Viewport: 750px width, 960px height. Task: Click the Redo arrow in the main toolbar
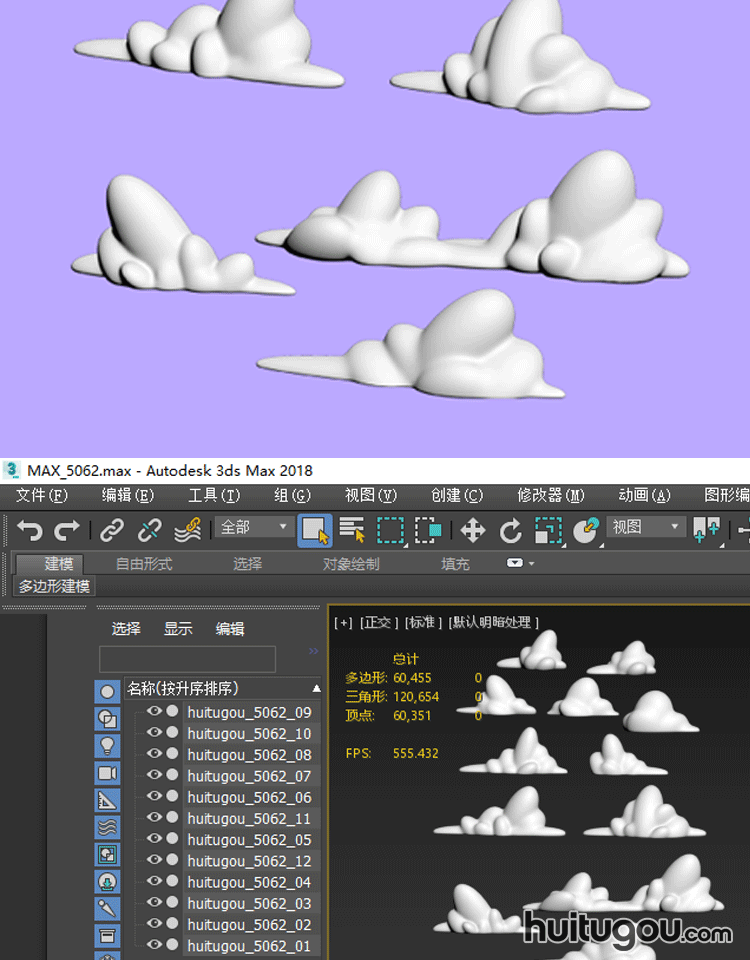[67, 529]
